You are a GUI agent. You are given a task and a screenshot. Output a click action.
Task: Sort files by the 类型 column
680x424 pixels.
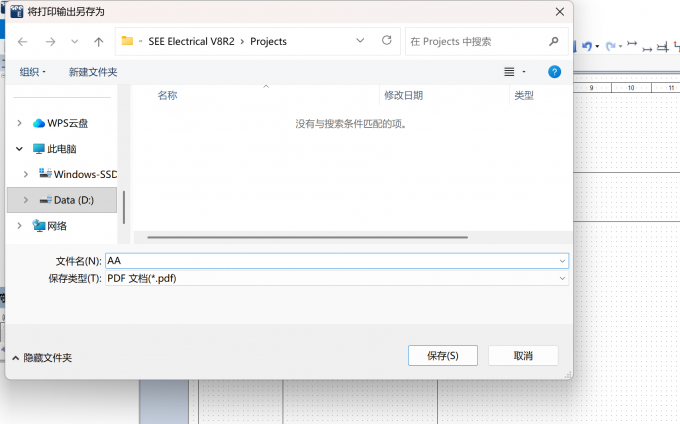(524, 95)
